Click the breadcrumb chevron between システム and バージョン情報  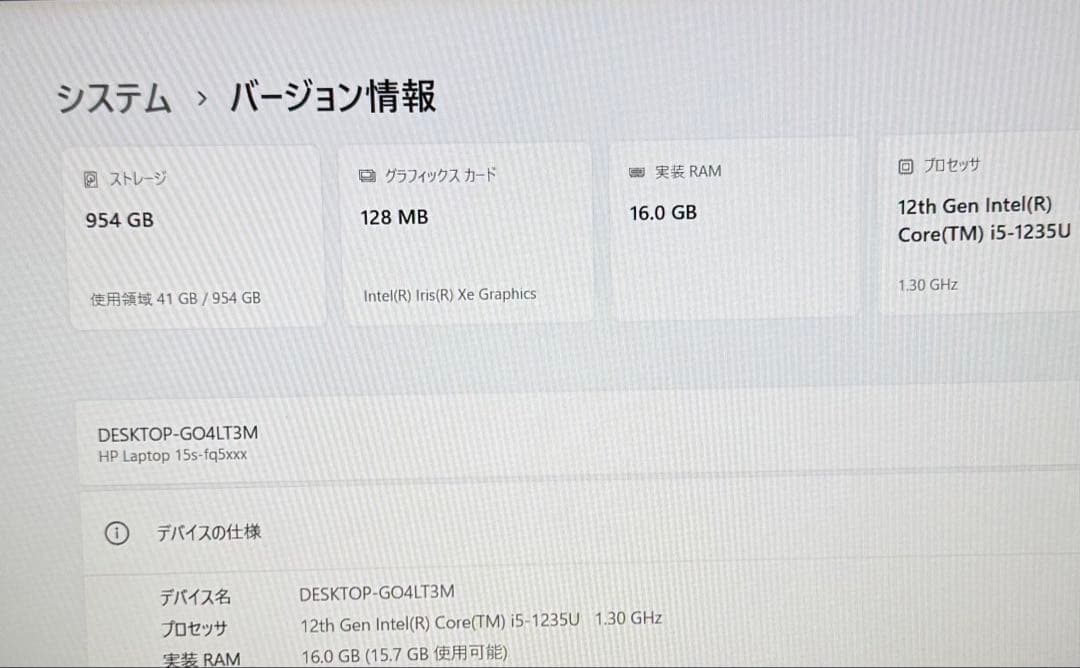[203, 98]
